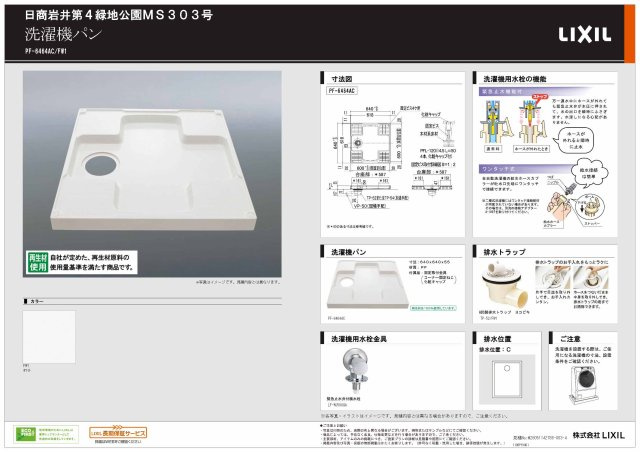Click the 寸法図 section heading

(x=341, y=79)
